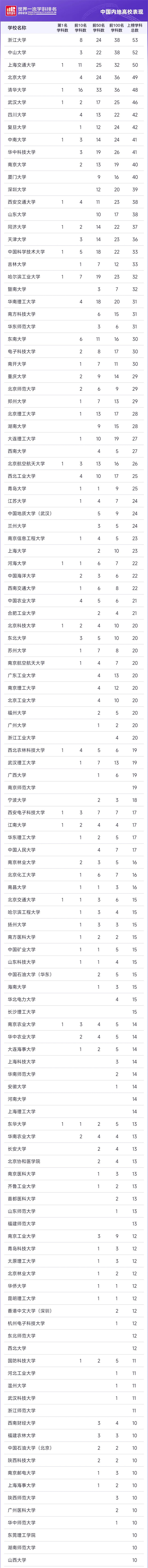Click the 上榜学科总数 column header

point(135,28)
